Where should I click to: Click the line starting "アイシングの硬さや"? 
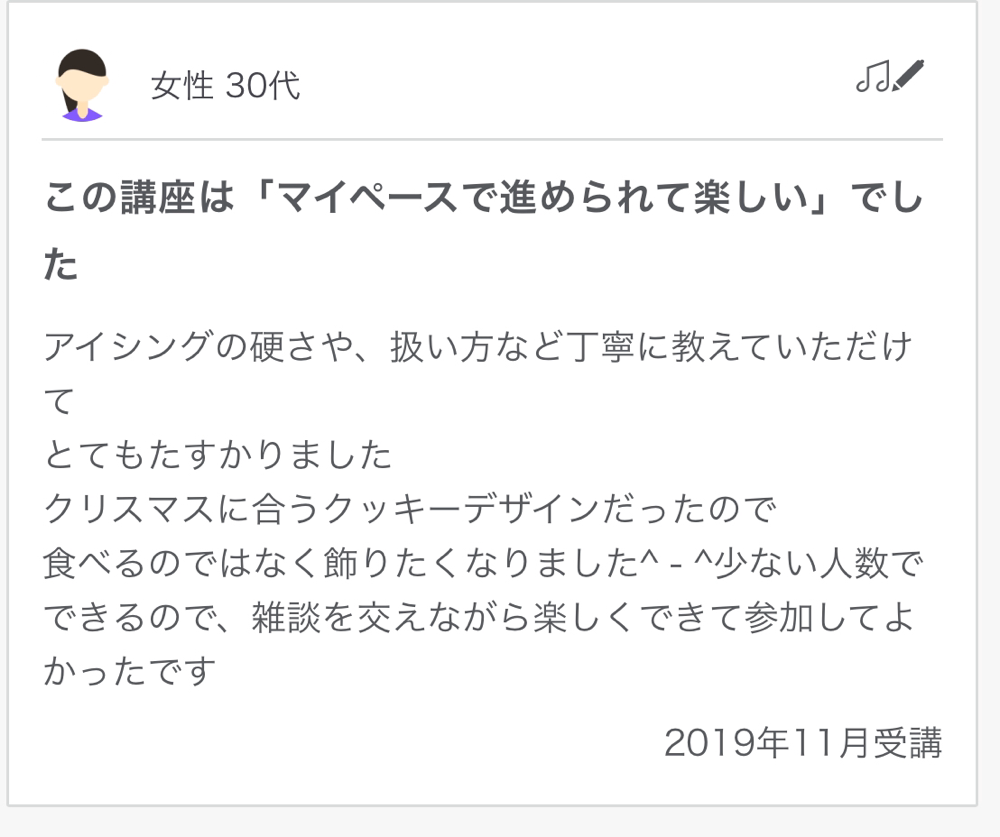(478, 348)
